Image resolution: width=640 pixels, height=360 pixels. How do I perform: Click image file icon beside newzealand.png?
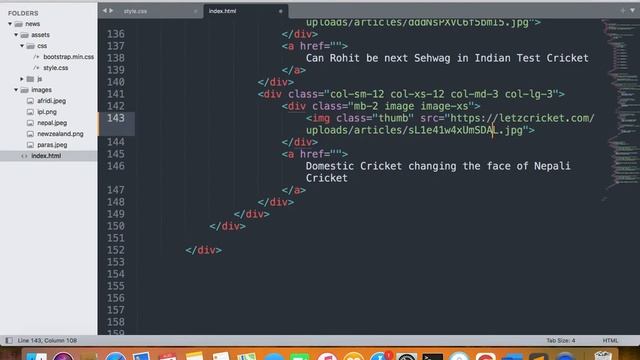click(x=30, y=134)
